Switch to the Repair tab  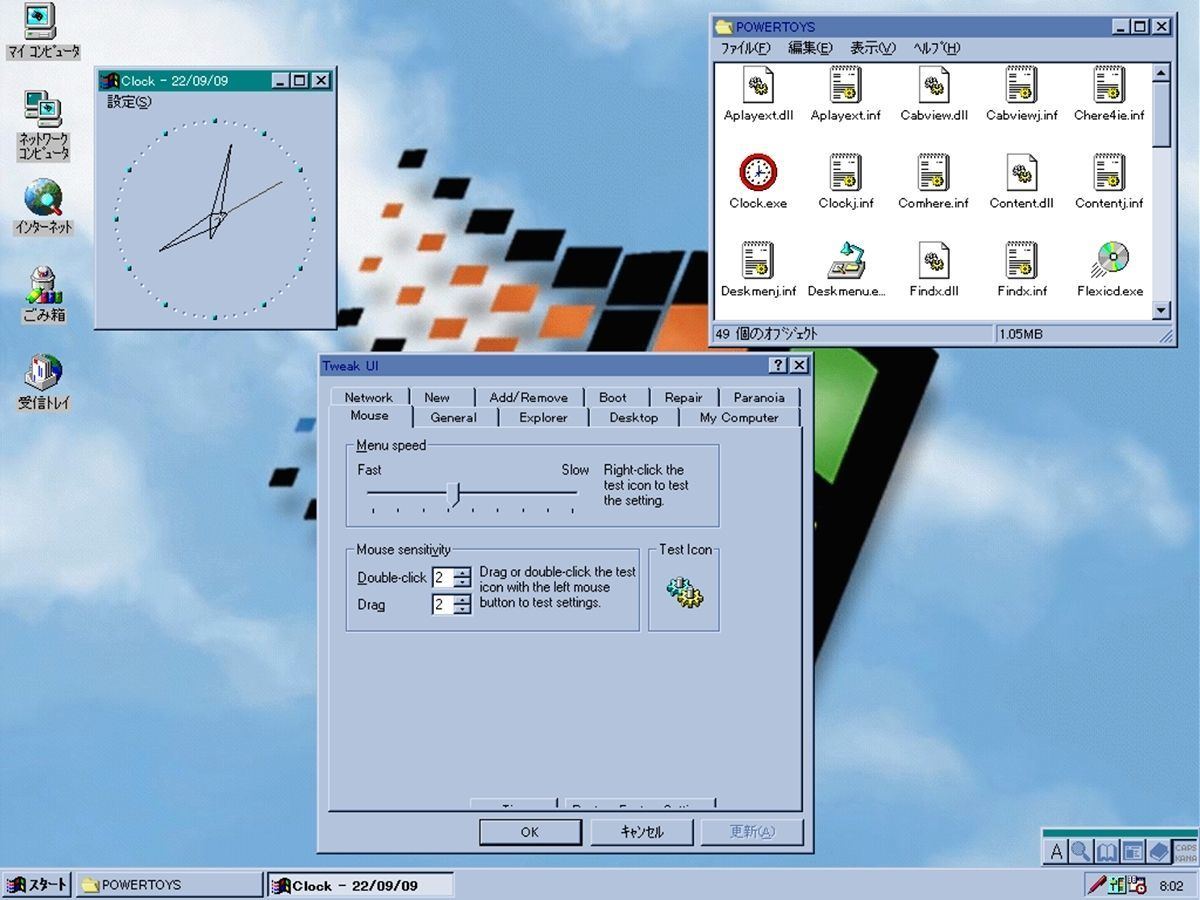[x=684, y=397]
